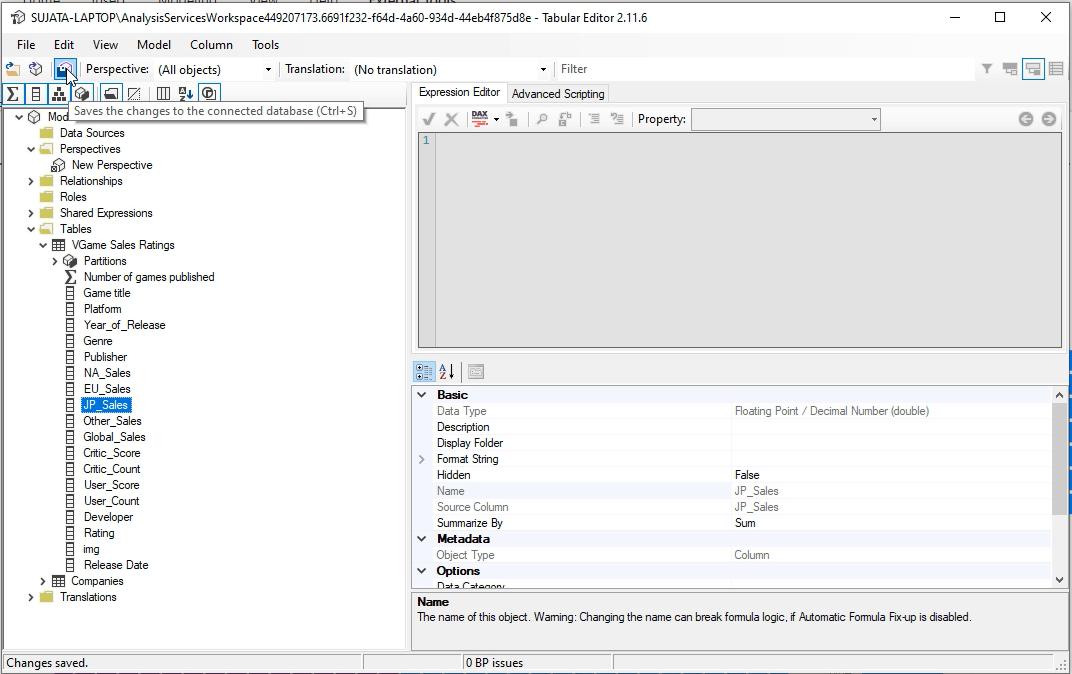Click the categorized properties view icon
The height and width of the screenshot is (674, 1072).
tap(424, 372)
